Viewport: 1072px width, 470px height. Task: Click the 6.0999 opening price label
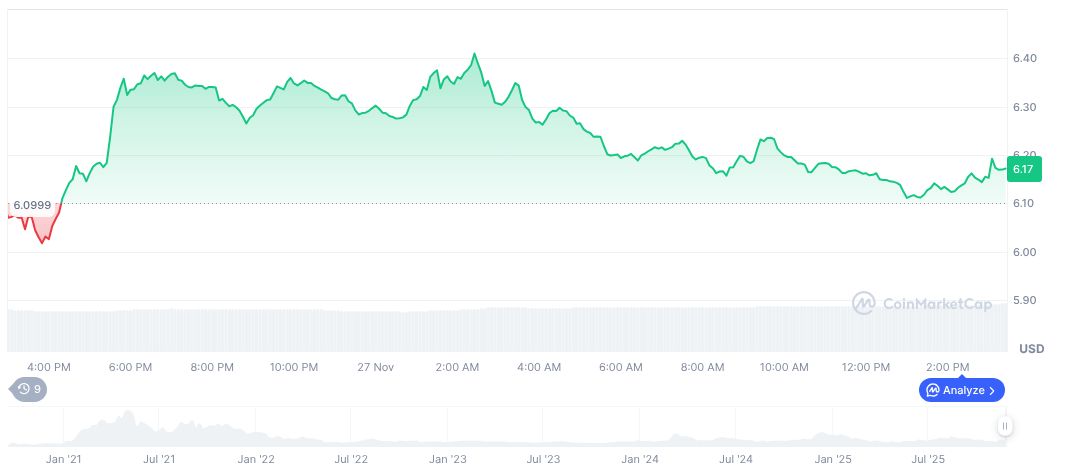click(32, 205)
